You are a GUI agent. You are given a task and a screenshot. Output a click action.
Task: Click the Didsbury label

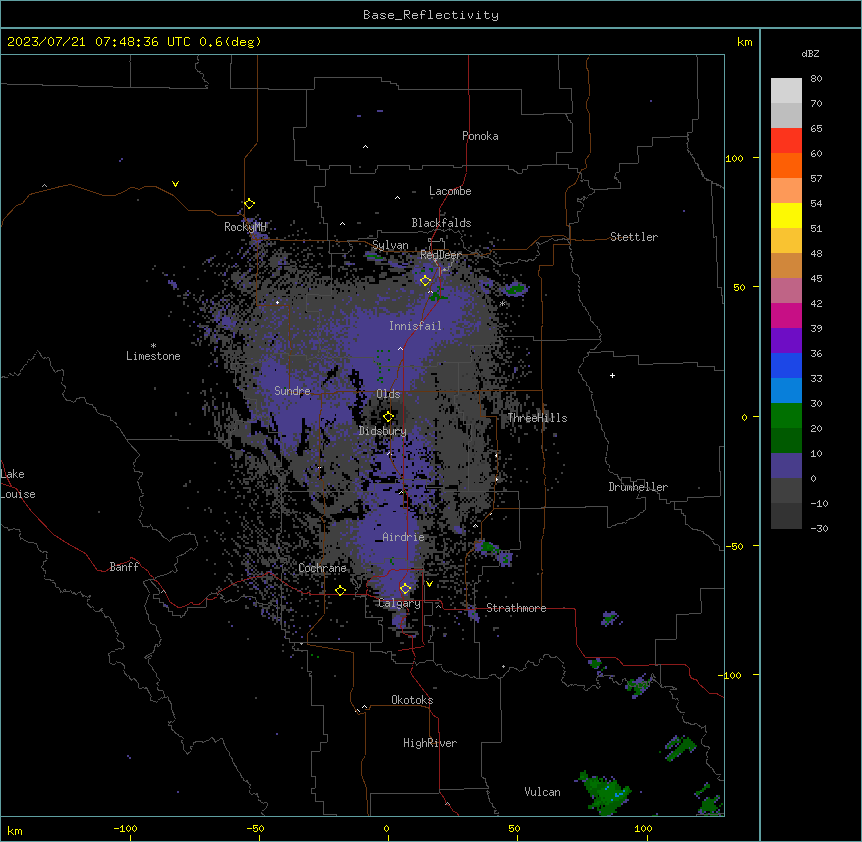(383, 431)
